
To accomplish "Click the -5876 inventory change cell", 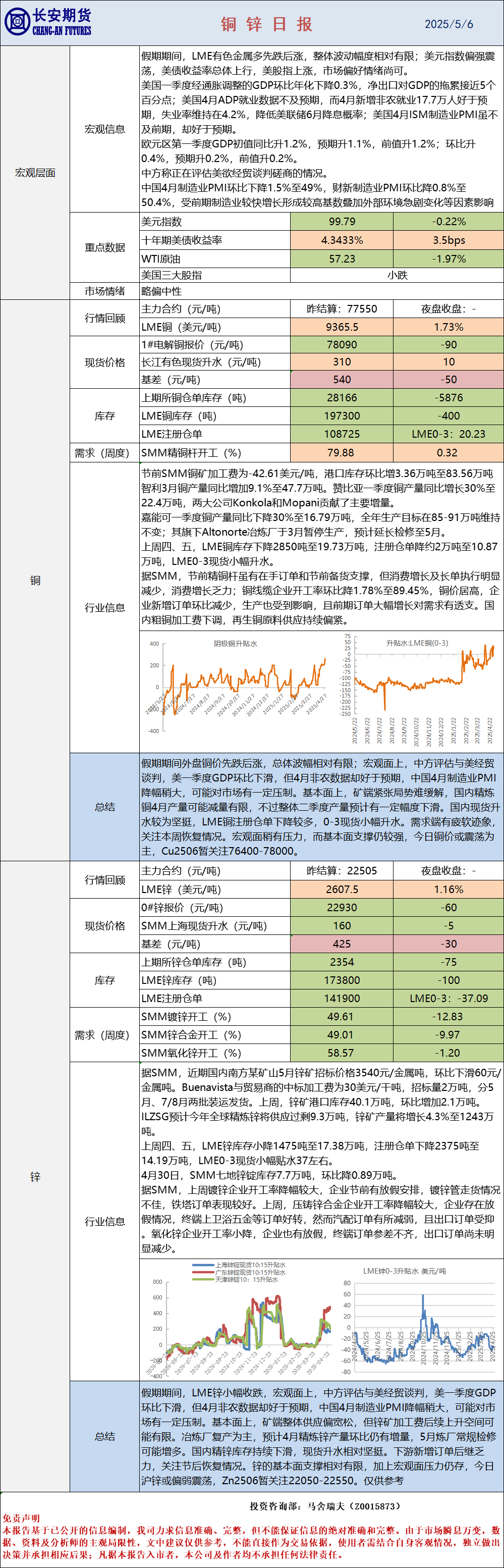I will (449, 397).
